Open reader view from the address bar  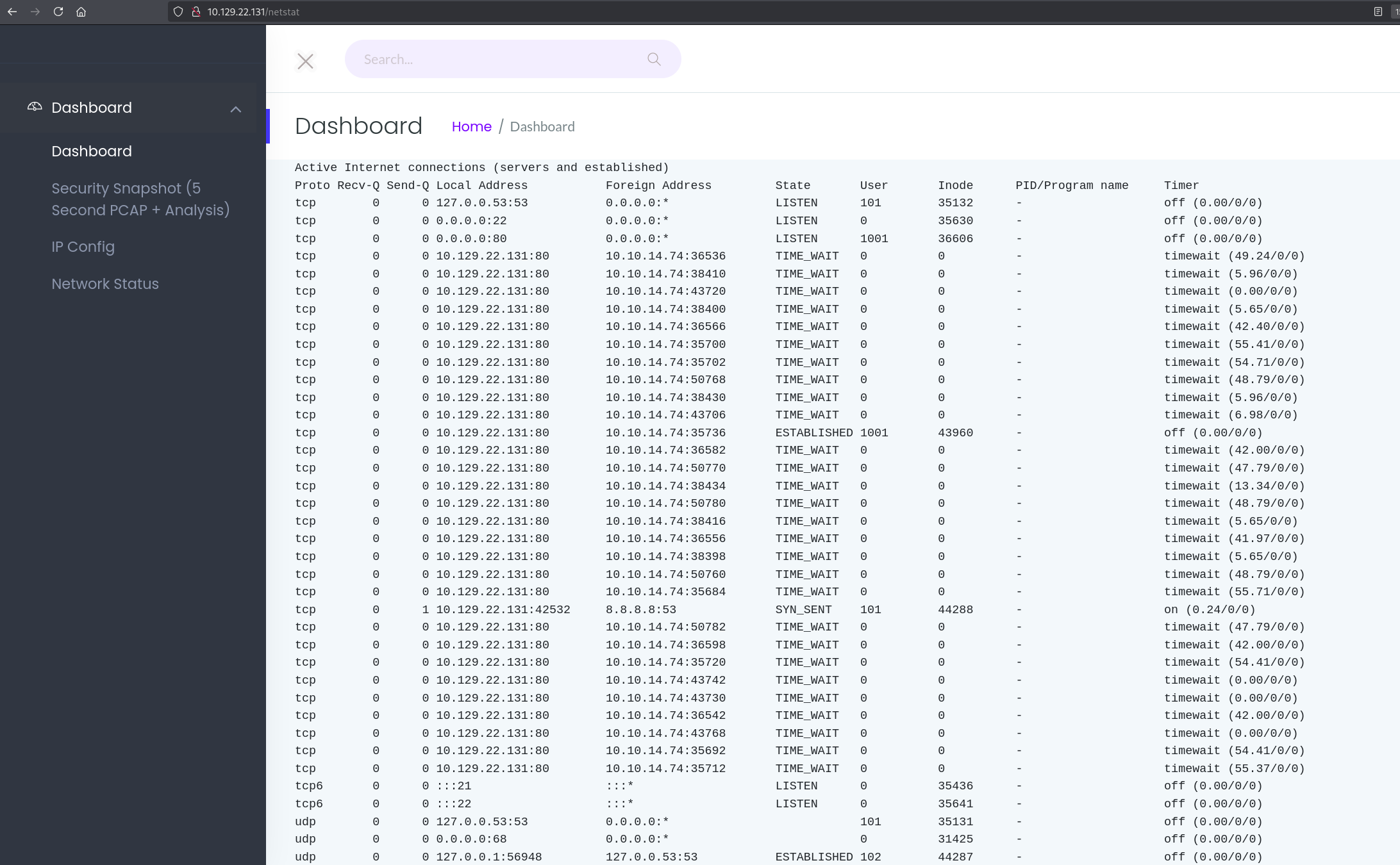1377,12
